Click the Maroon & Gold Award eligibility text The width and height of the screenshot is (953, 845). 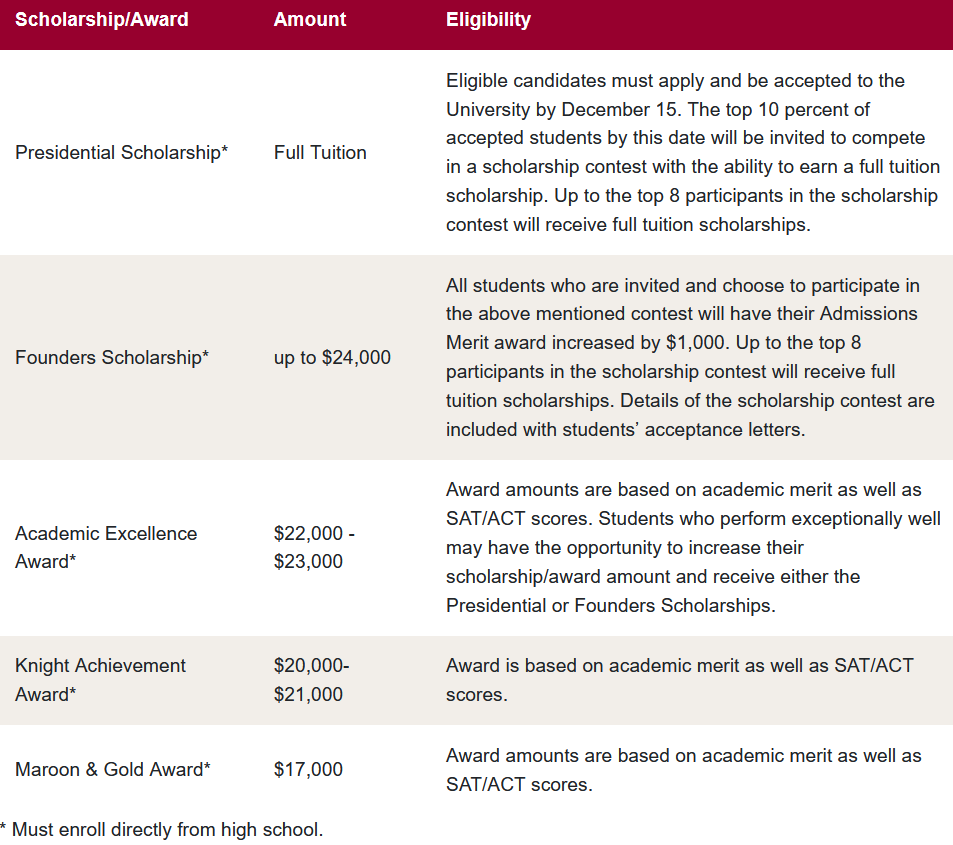(683, 770)
